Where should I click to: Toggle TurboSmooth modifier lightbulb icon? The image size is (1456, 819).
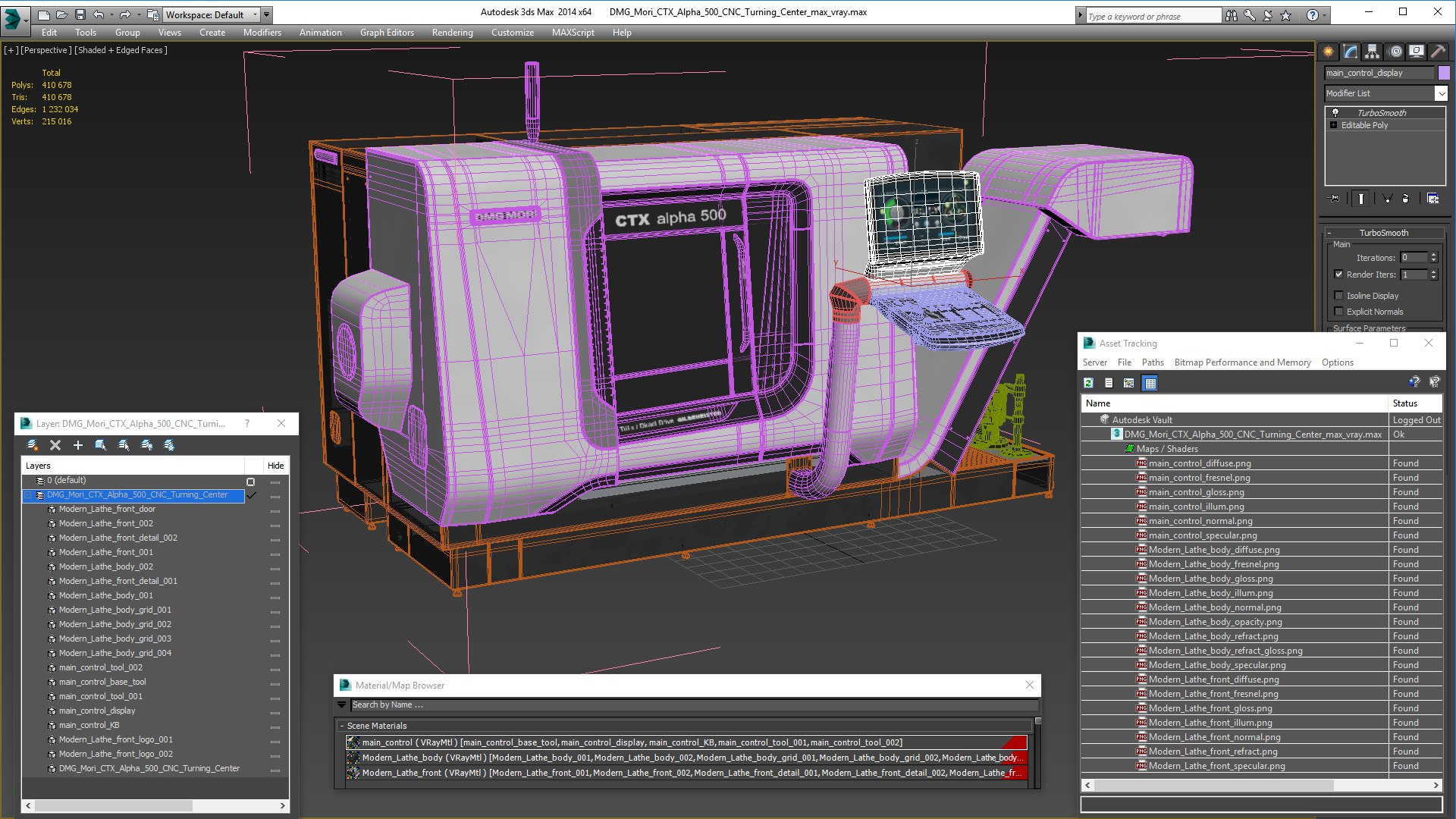[x=1335, y=112]
